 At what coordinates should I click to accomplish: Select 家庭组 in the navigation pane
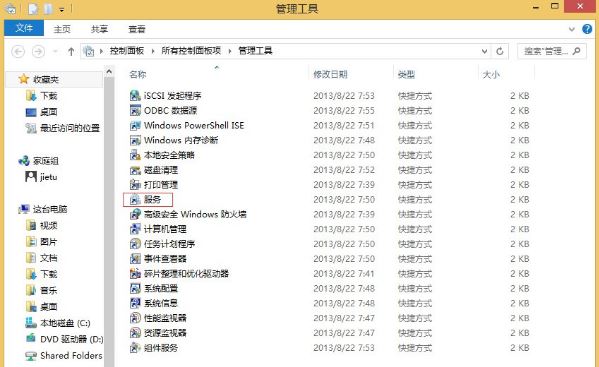(45, 161)
